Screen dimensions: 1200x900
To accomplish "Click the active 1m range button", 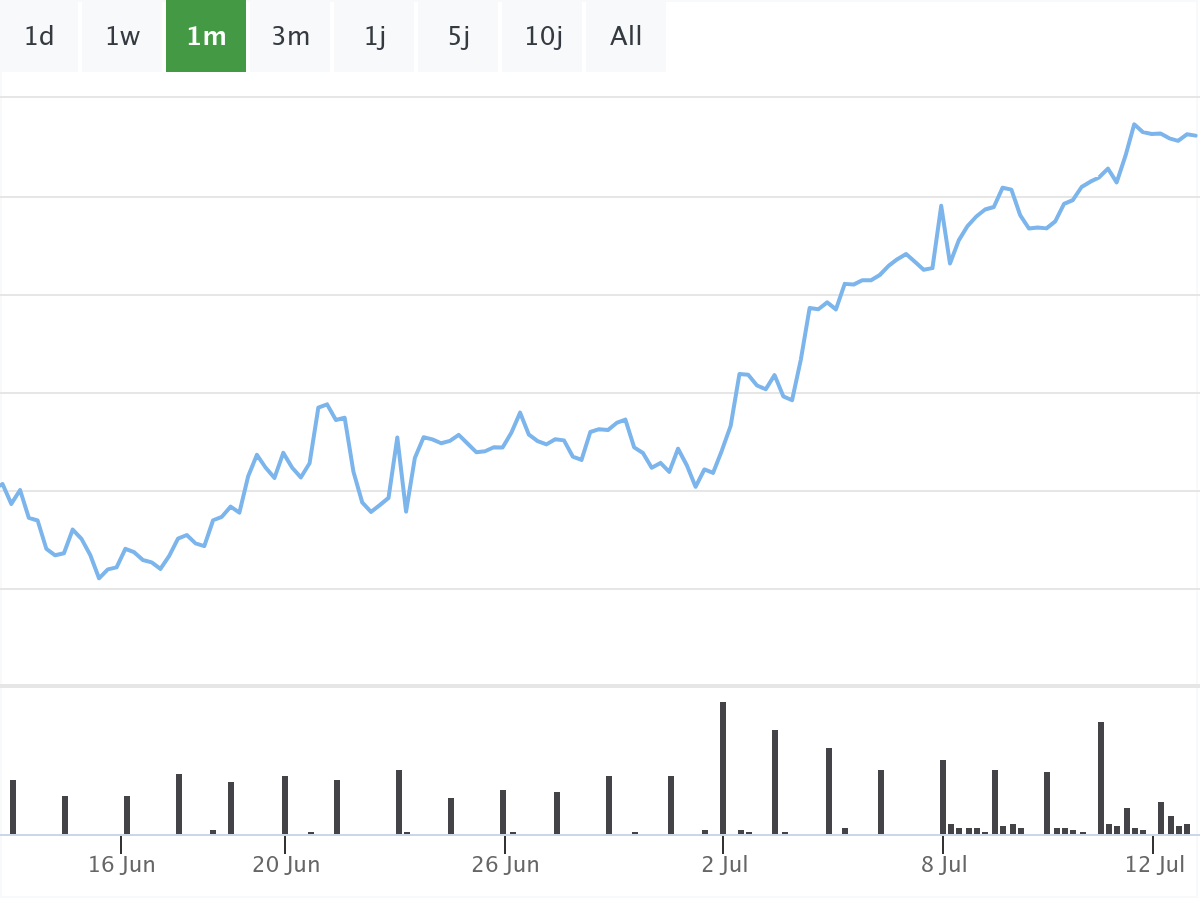I will point(206,37).
